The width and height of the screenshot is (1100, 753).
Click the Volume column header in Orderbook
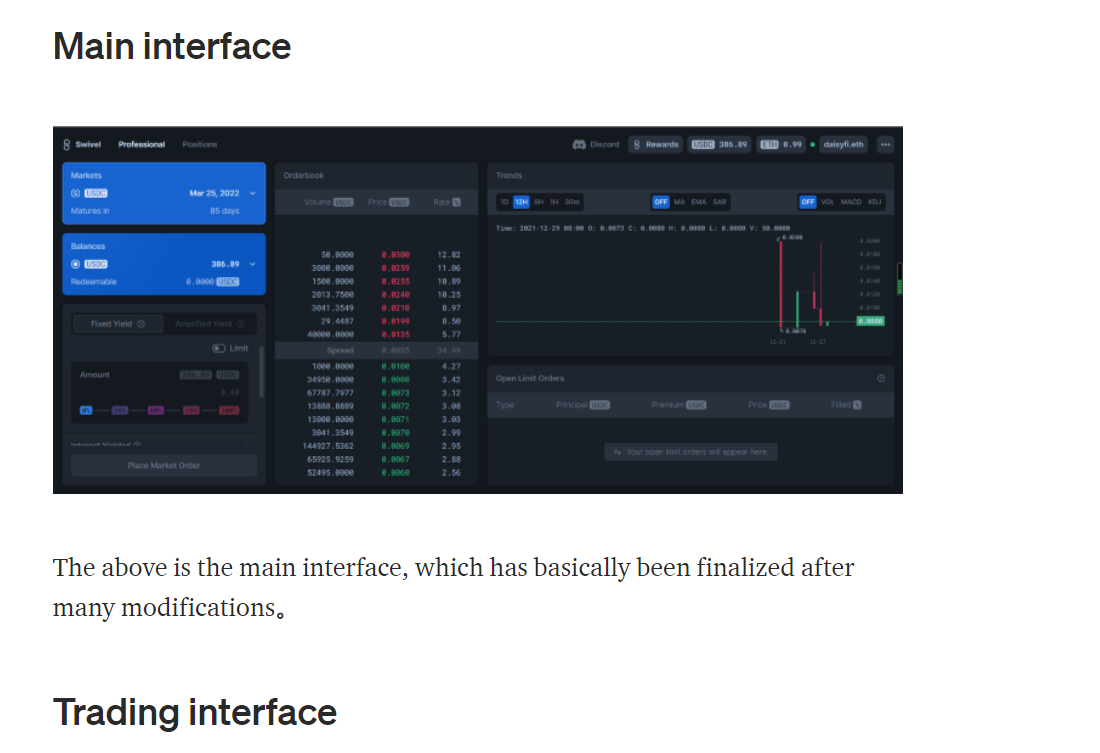[328, 202]
